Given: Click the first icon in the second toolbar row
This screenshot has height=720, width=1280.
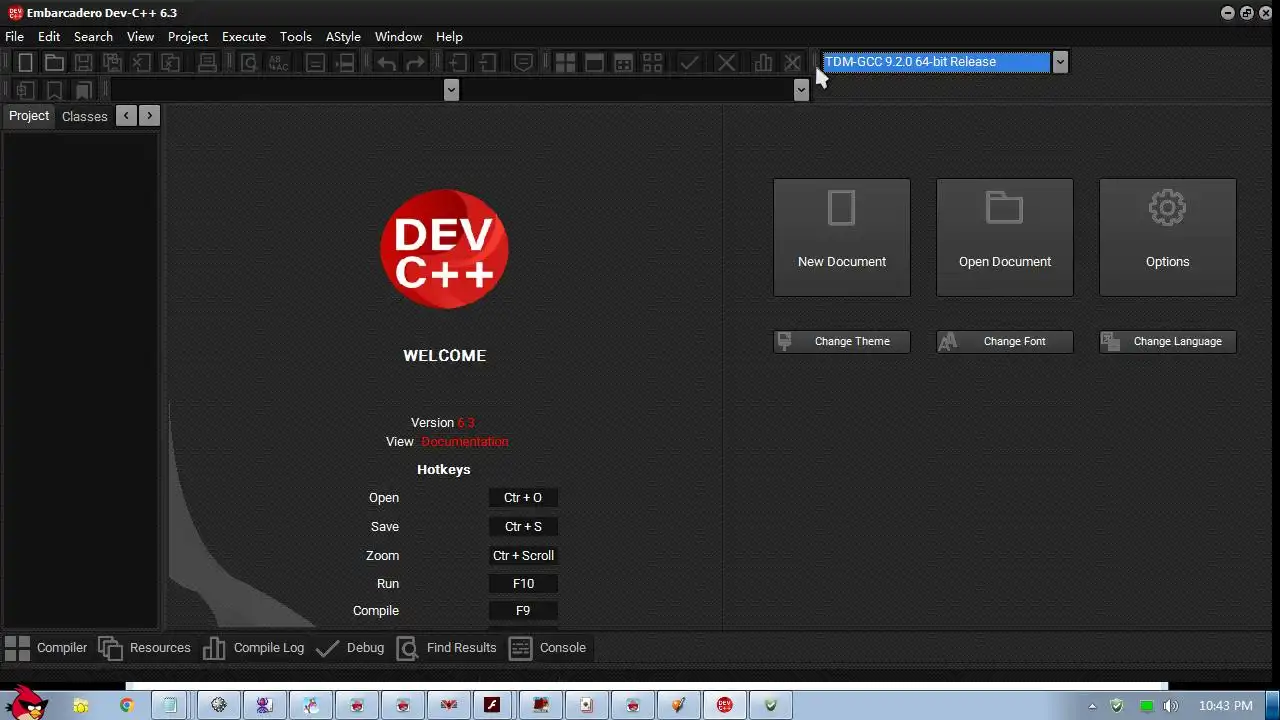Looking at the screenshot, I should click(26, 90).
